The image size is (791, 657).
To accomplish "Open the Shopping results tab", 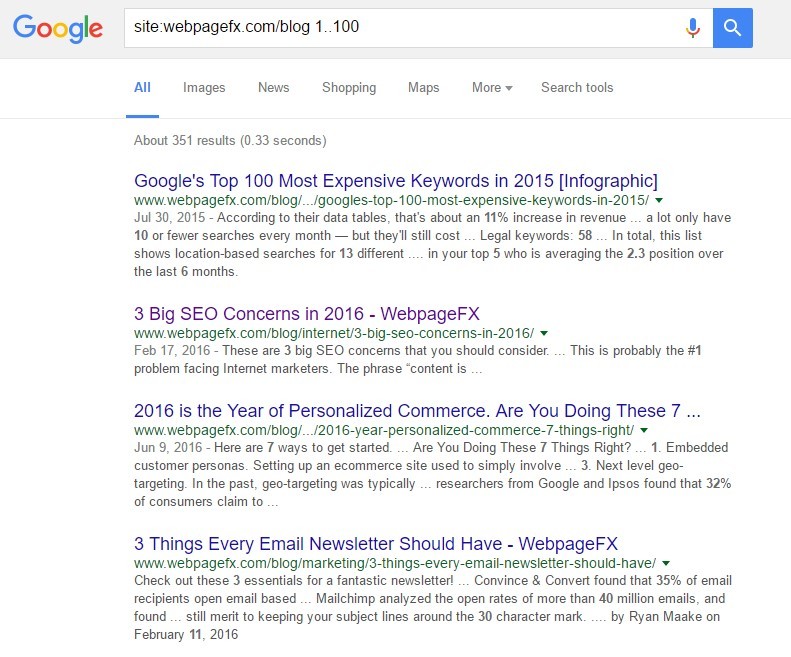I will (349, 88).
